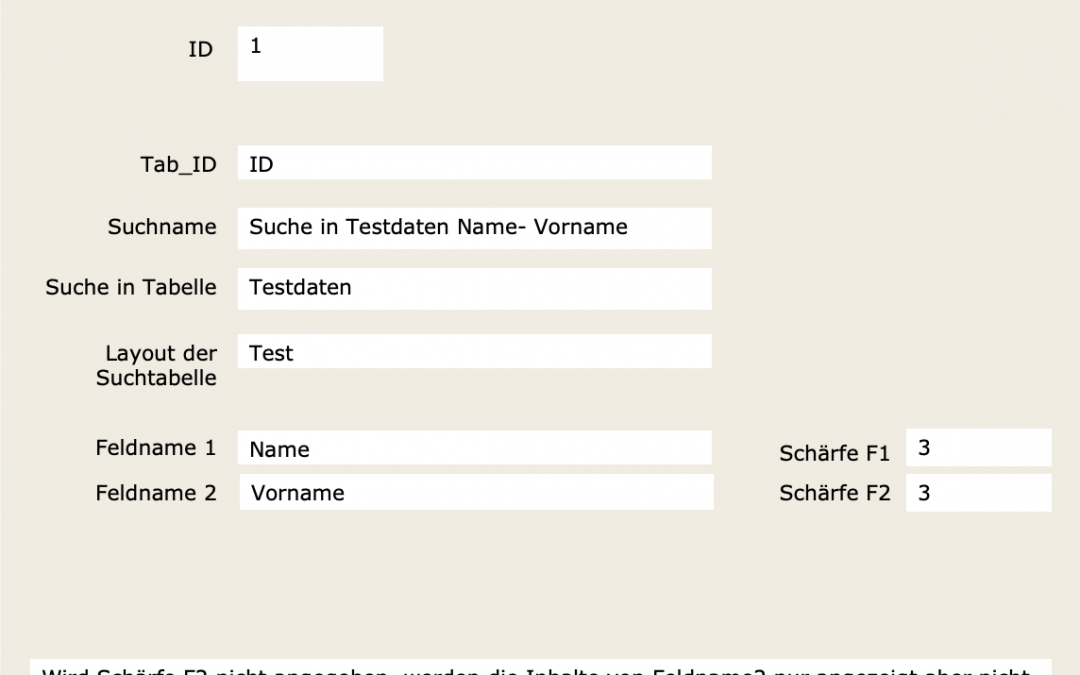Click the ID label text

201,49
